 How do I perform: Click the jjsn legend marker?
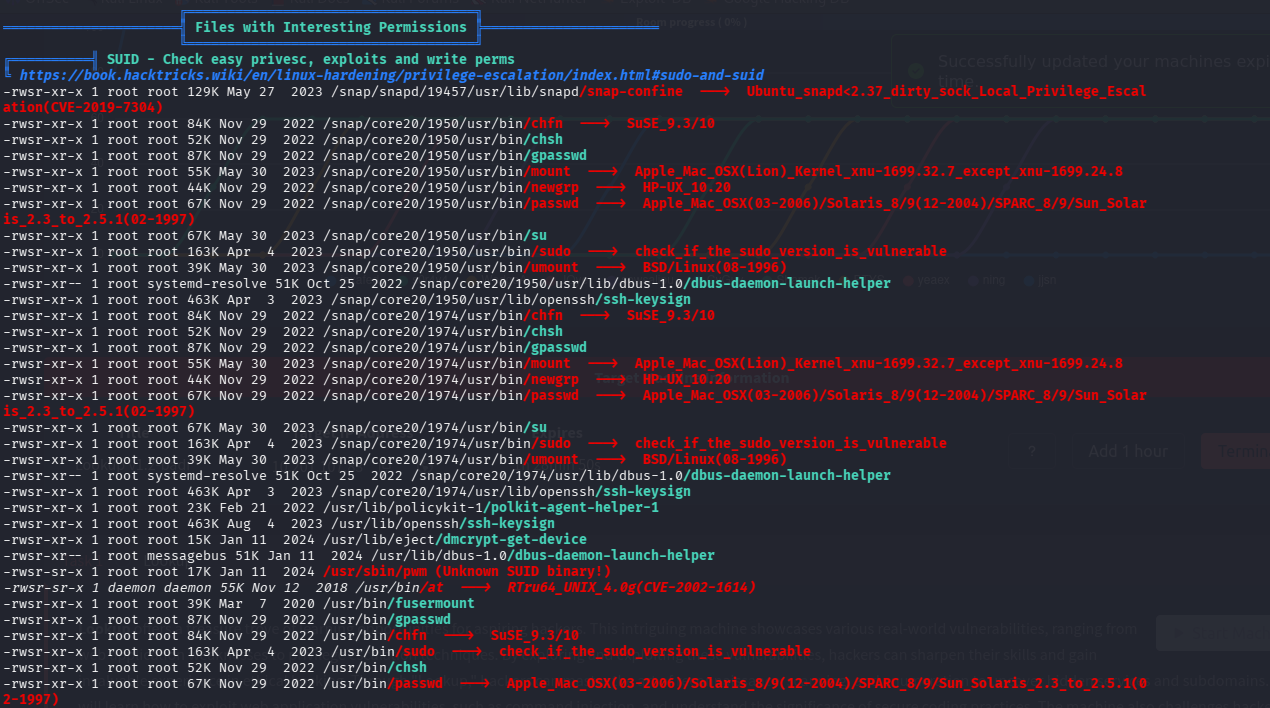(x=1027, y=281)
